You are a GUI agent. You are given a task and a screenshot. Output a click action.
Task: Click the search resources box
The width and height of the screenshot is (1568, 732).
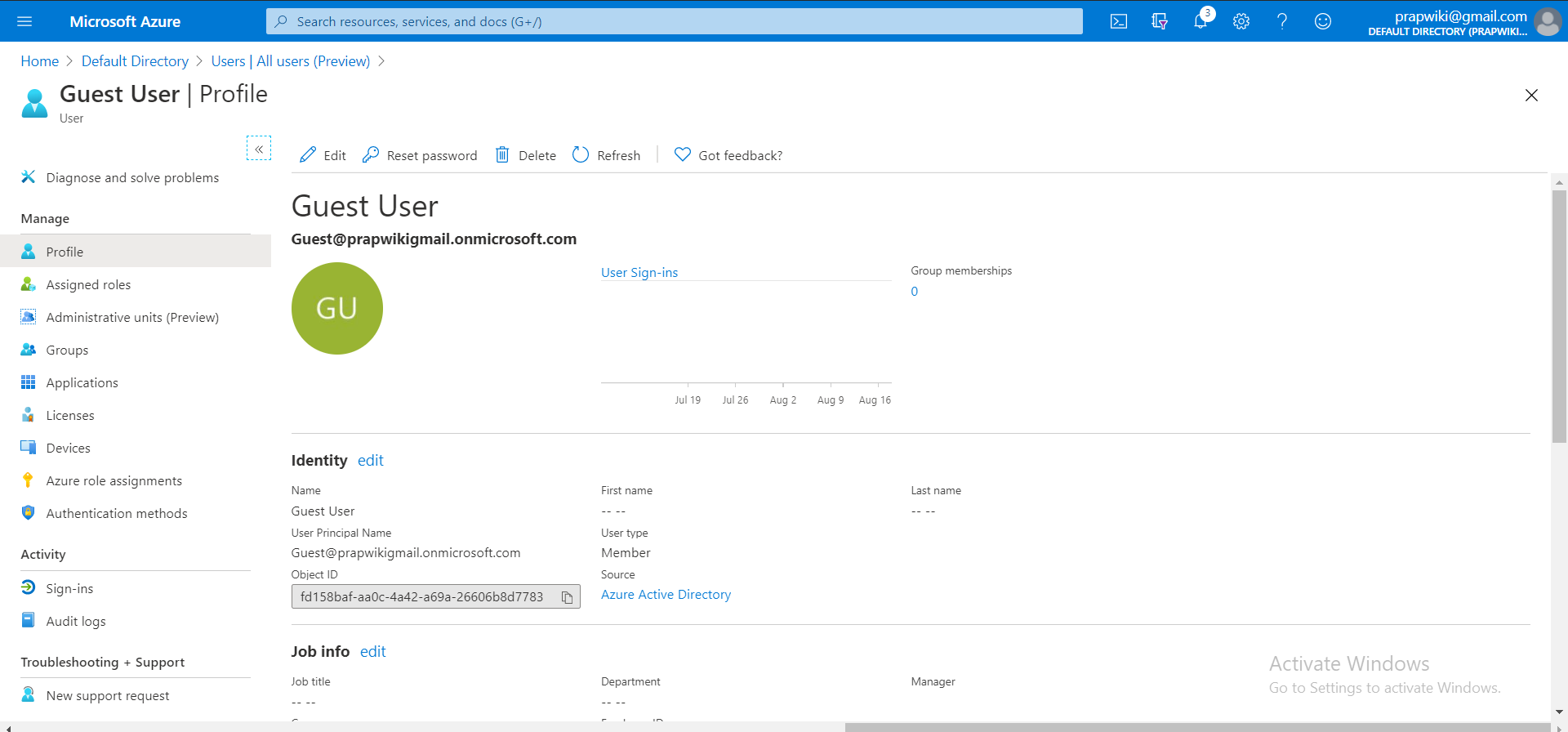[x=675, y=21]
